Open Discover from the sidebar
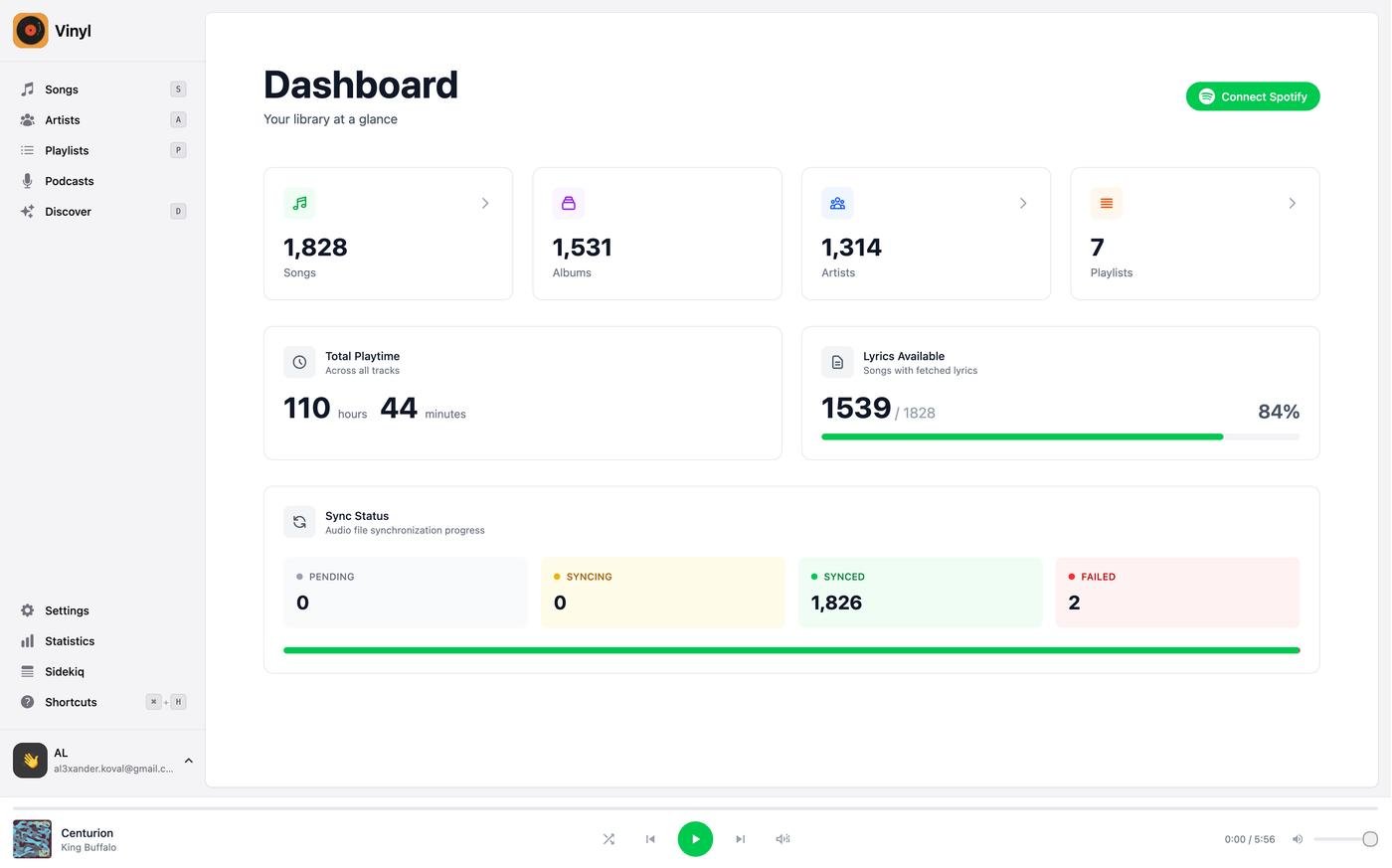1392x868 pixels. click(x=68, y=212)
